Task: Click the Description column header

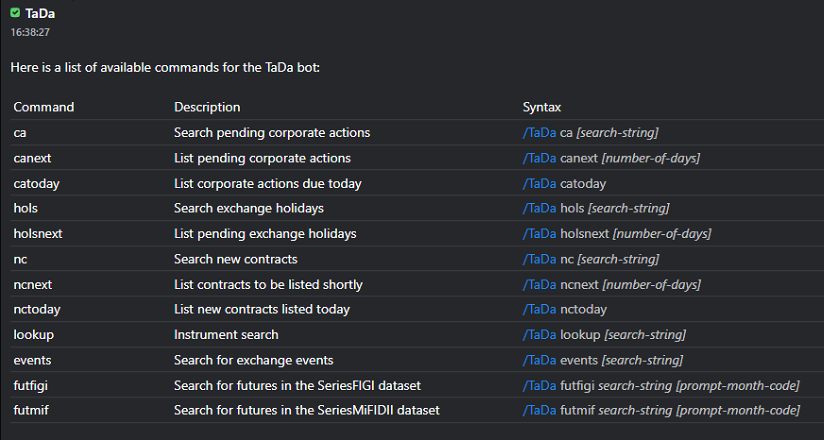Action: tap(207, 107)
